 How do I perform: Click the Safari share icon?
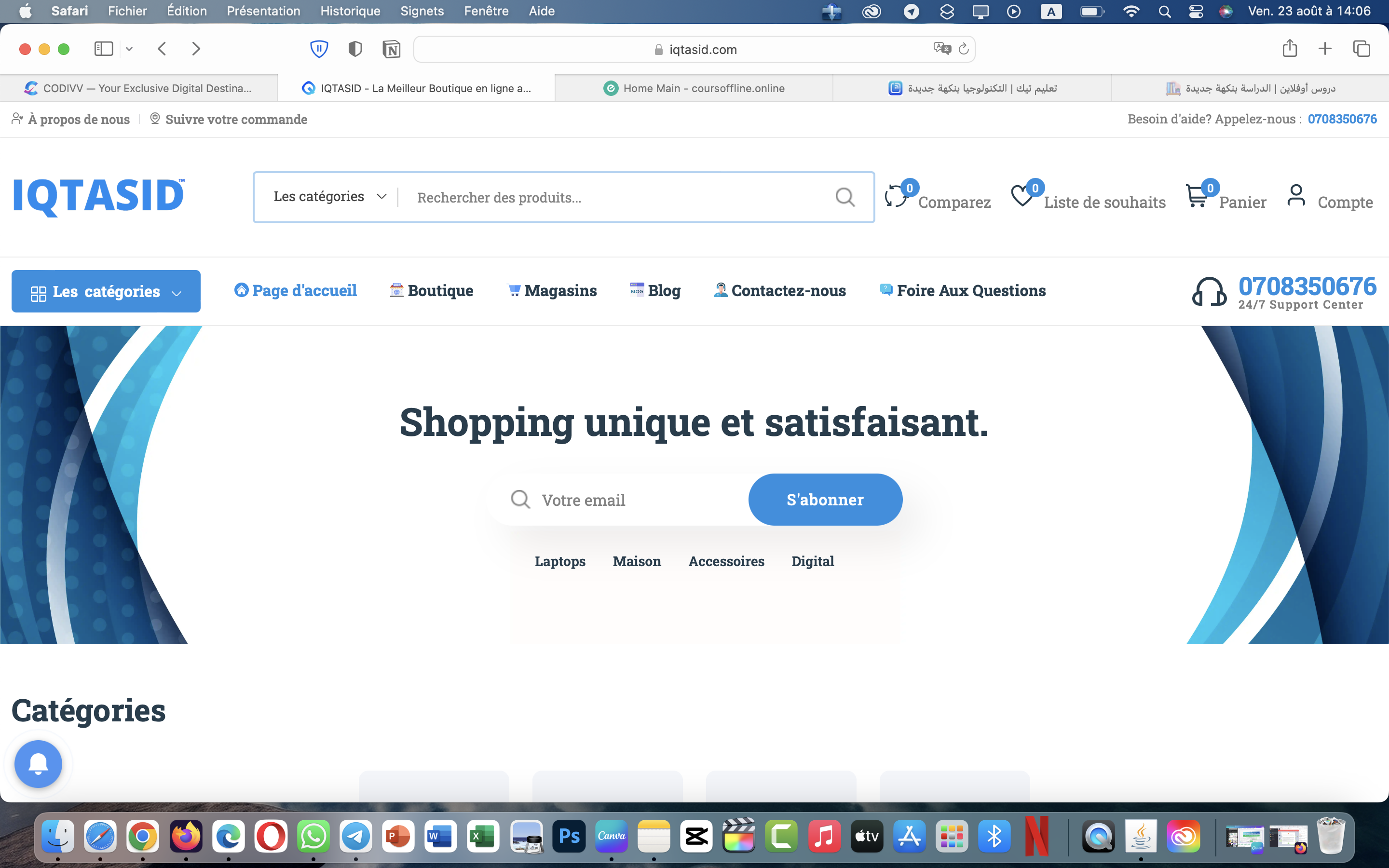coord(1290,49)
